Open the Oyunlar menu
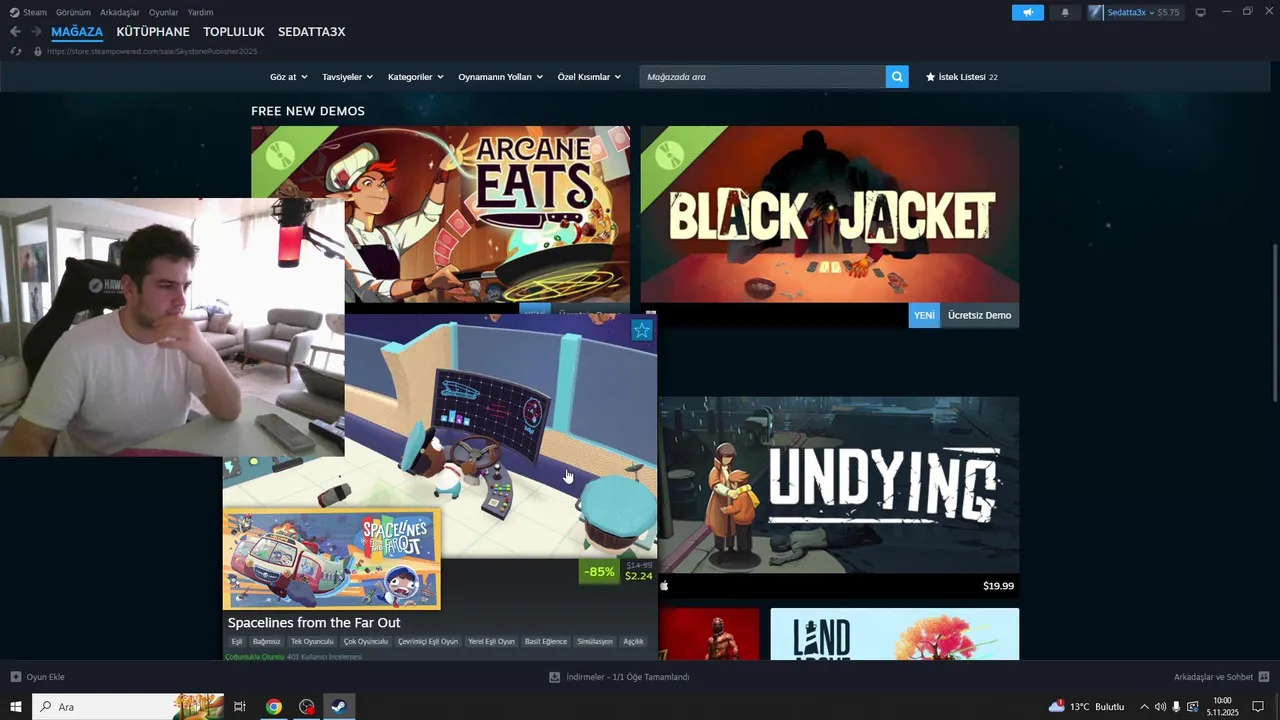Viewport: 1280px width, 720px height. [163, 12]
